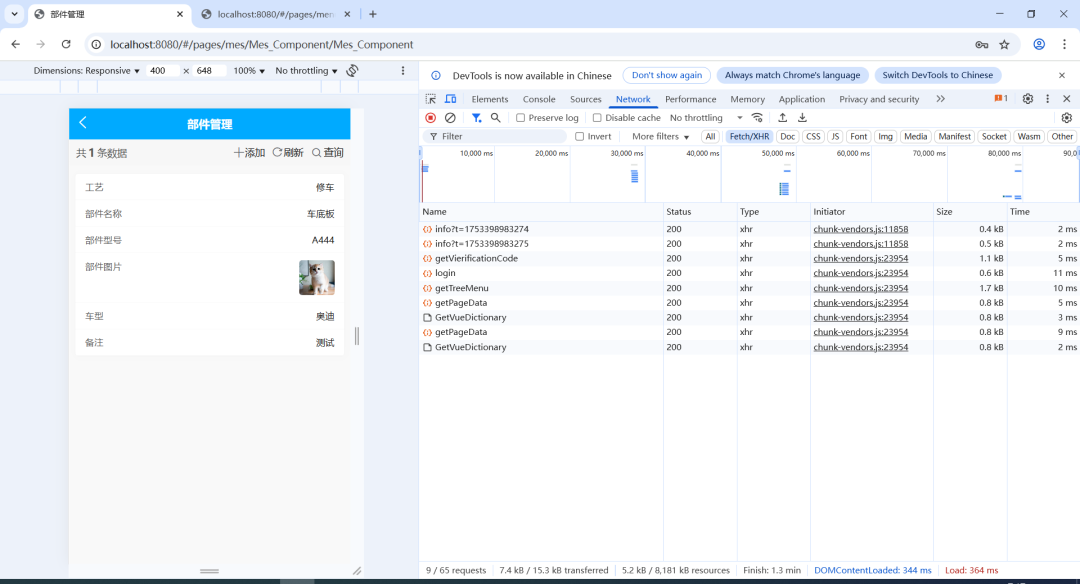Rotate the device viewport
1080x584 pixels.
coord(352,71)
